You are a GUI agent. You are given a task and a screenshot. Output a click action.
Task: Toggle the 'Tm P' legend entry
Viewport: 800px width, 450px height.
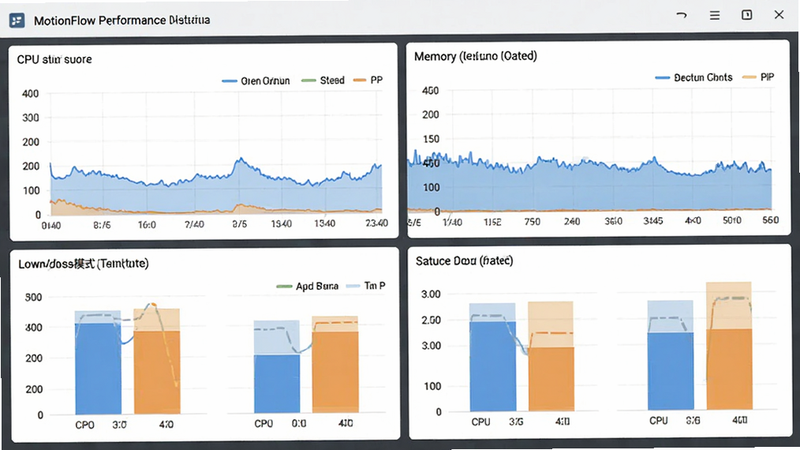pyautogui.click(x=366, y=286)
